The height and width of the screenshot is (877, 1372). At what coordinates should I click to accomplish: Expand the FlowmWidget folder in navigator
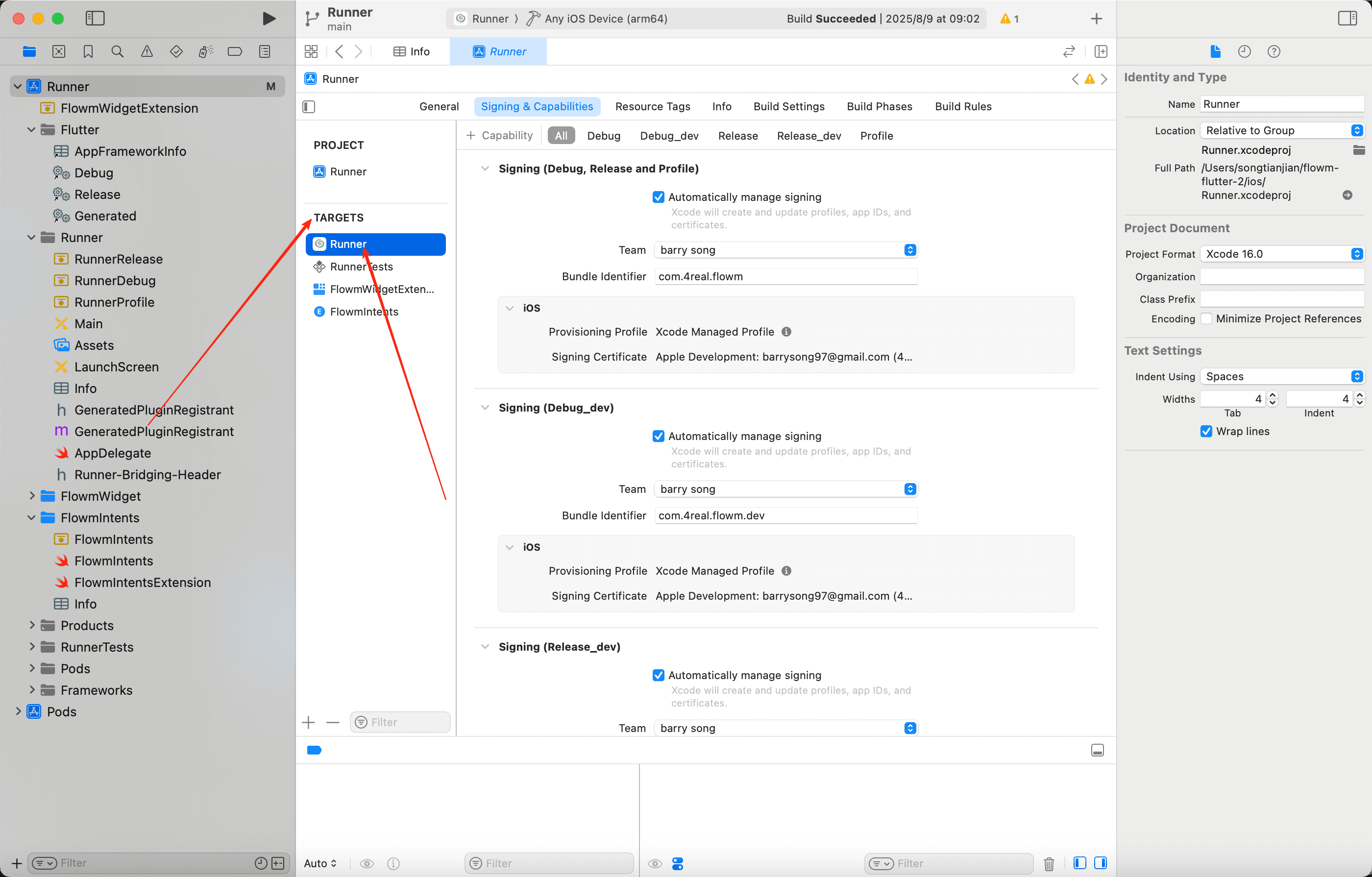point(32,496)
